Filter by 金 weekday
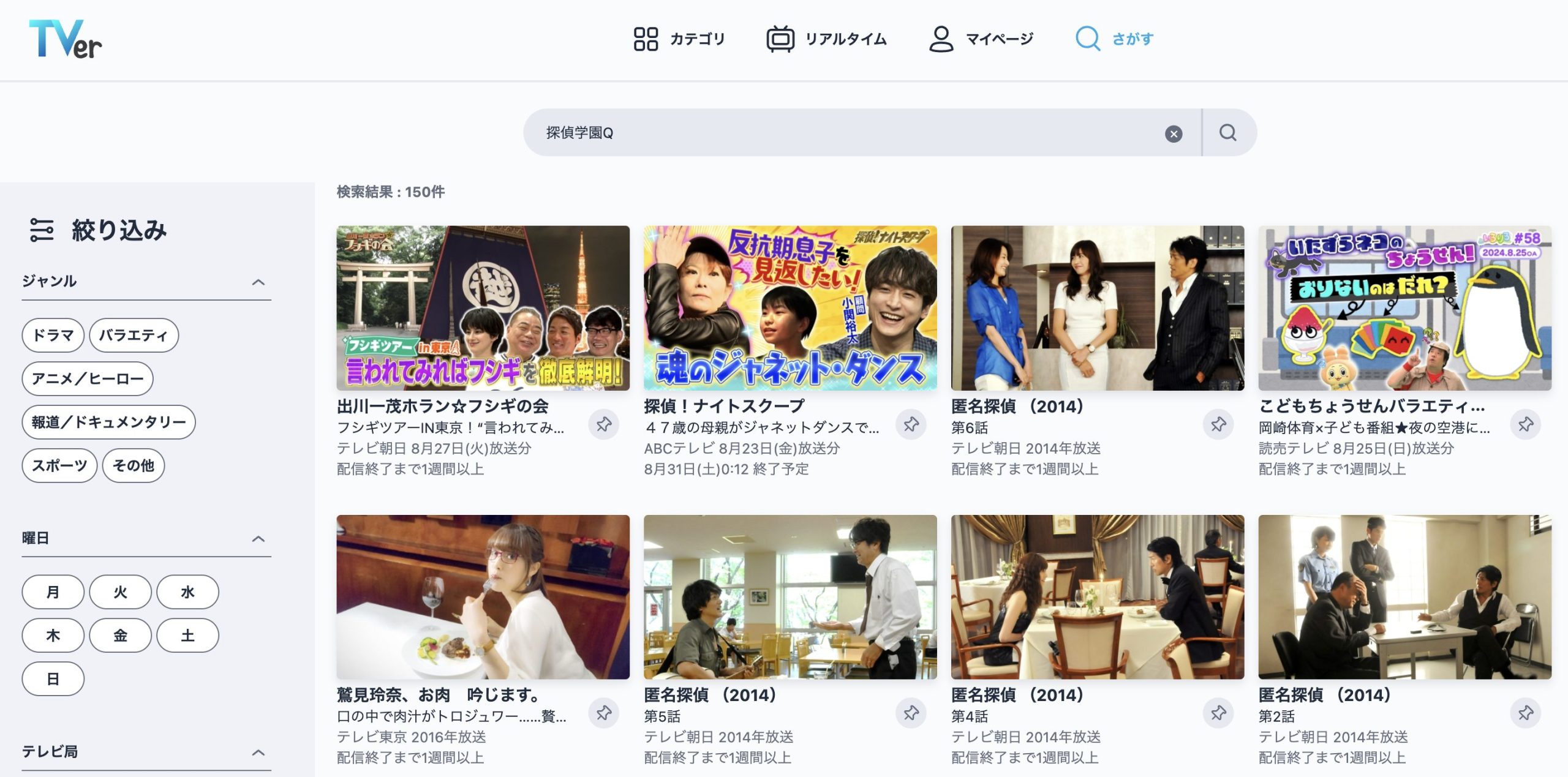Viewport: 1568px width, 777px height. coord(121,636)
